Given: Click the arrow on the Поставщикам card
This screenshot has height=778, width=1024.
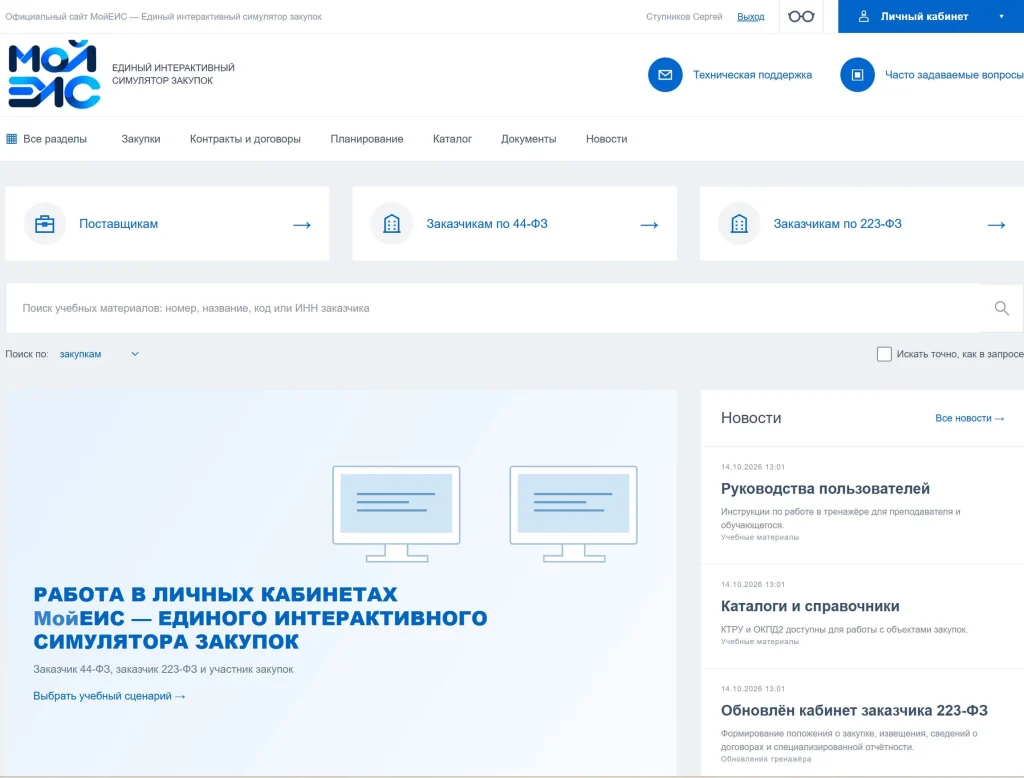Looking at the screenshot, I should tap(302, 225).
